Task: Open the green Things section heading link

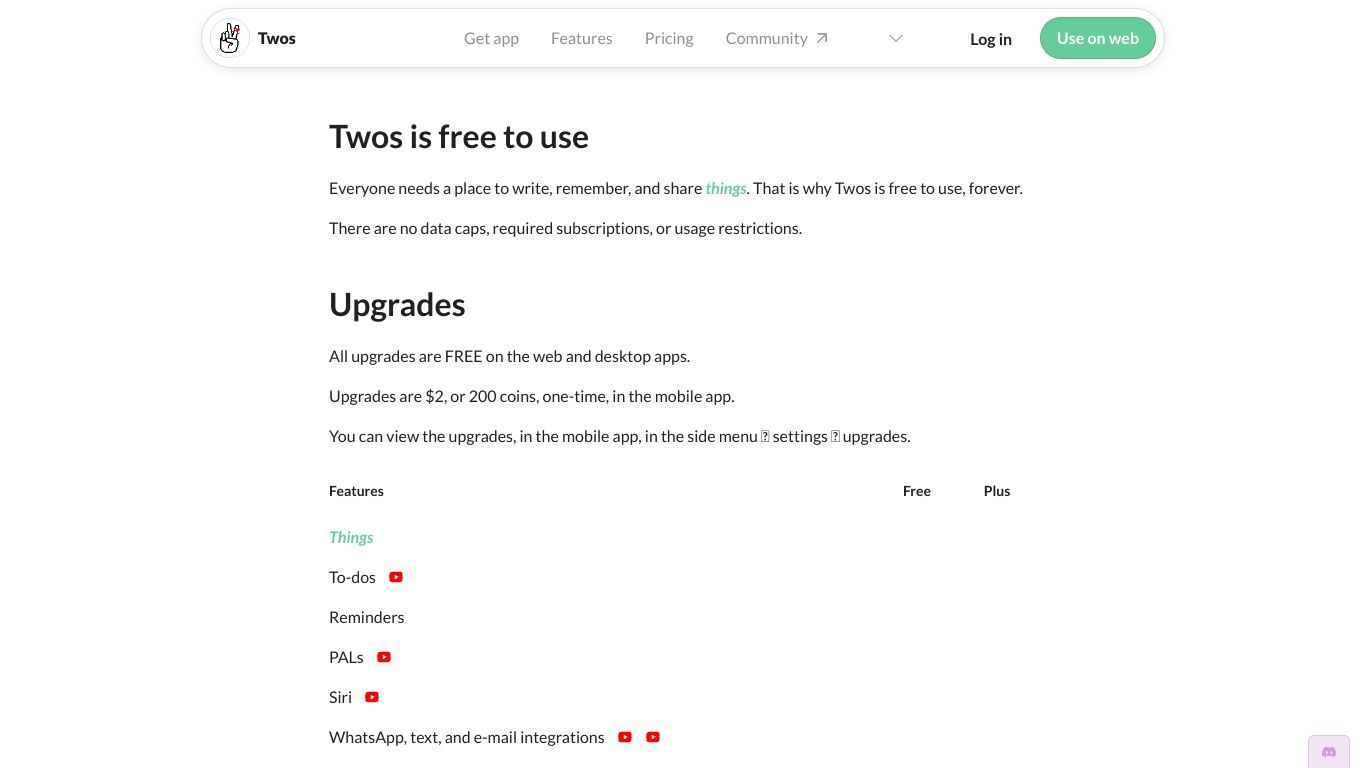Action: point(351,537)
